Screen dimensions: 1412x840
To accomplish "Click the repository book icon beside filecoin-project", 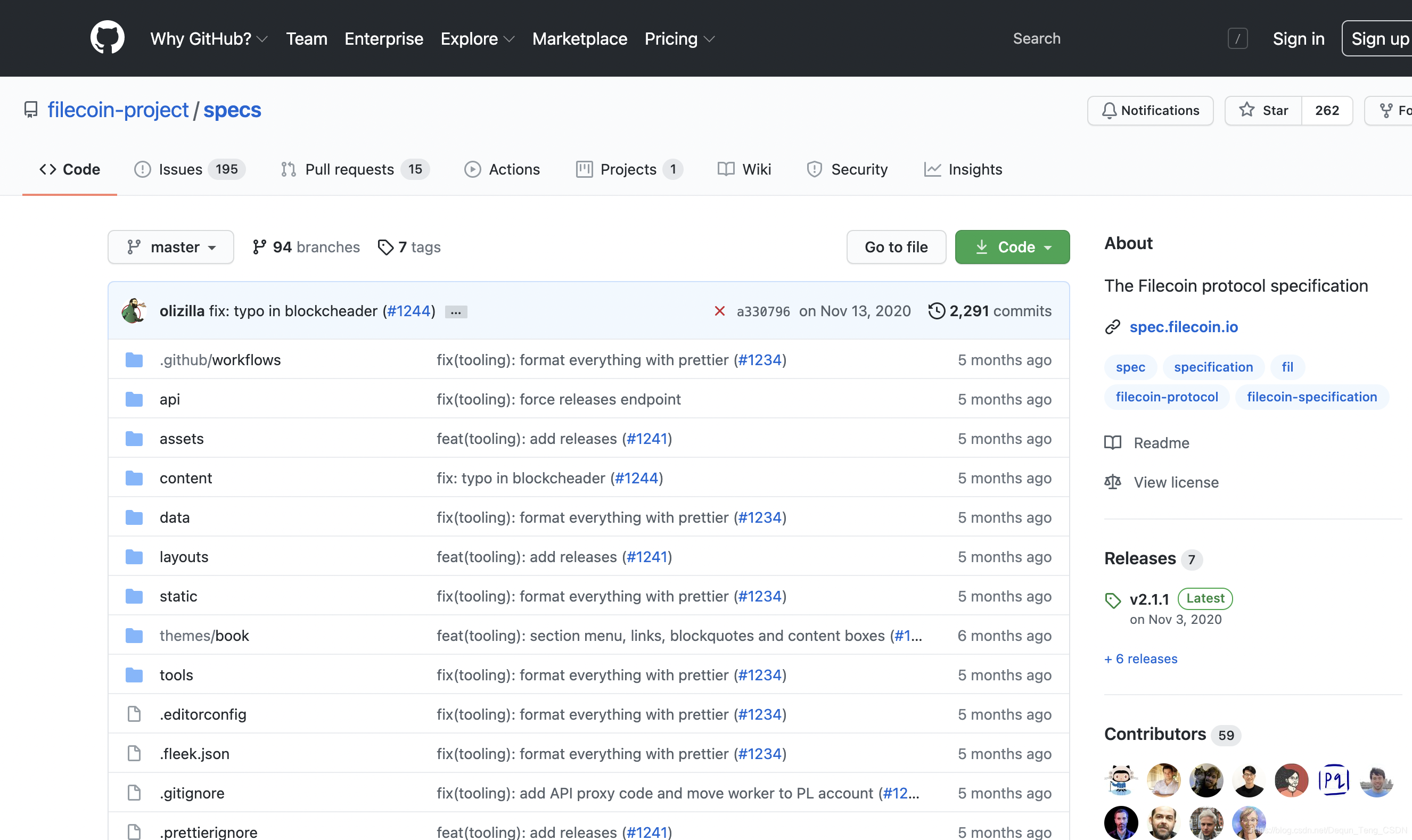I will click(x=30, y=110).
